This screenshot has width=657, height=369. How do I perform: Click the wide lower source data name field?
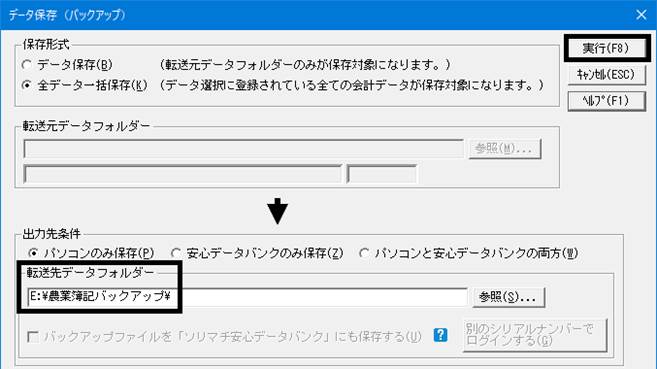click(x=183, y=174)
